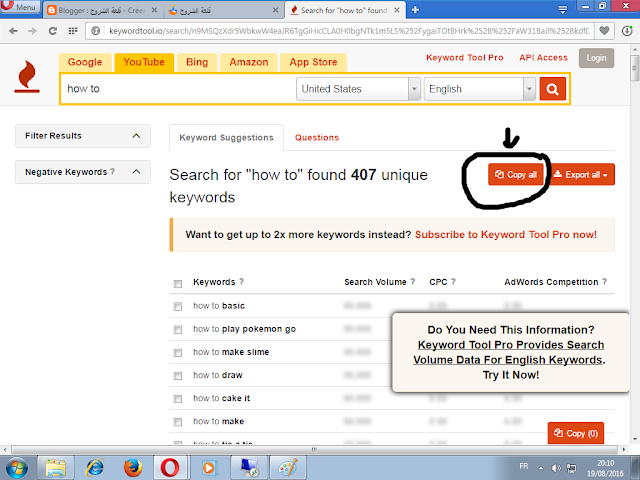
Task: Switch to the App Store tab
Action: point(313,62)
